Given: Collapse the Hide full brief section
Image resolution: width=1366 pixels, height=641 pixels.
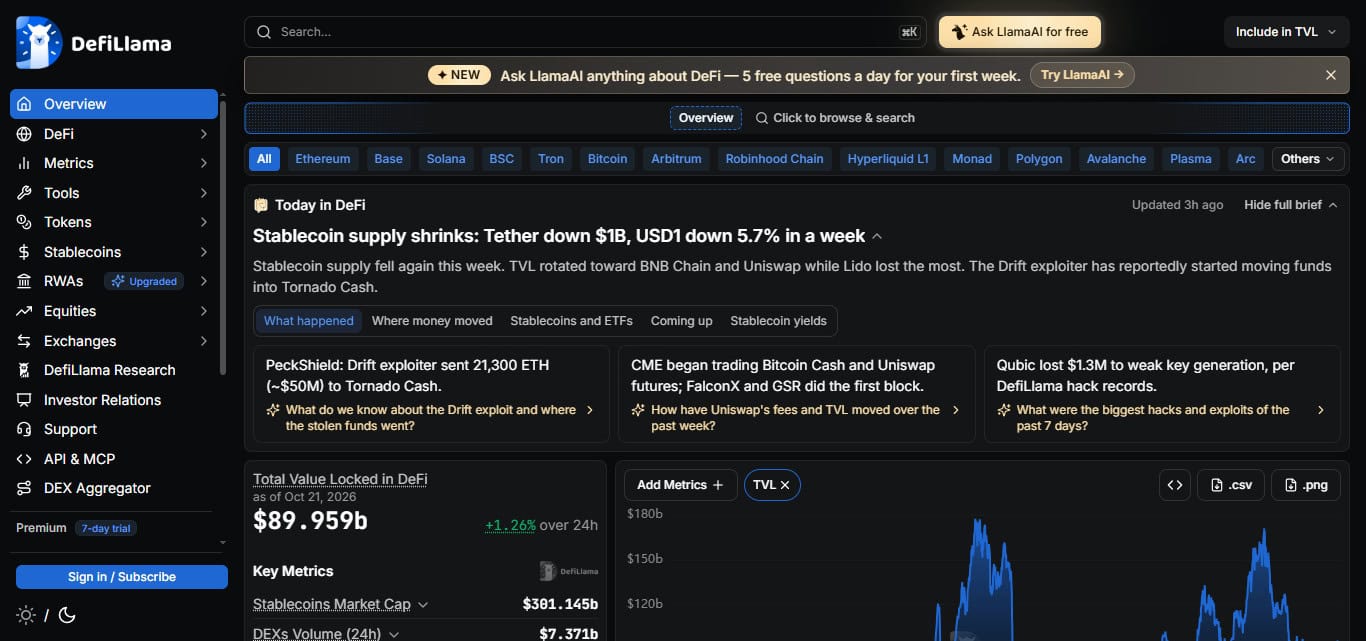Looking at the screenshot, I should click(x=1291, y=205).
